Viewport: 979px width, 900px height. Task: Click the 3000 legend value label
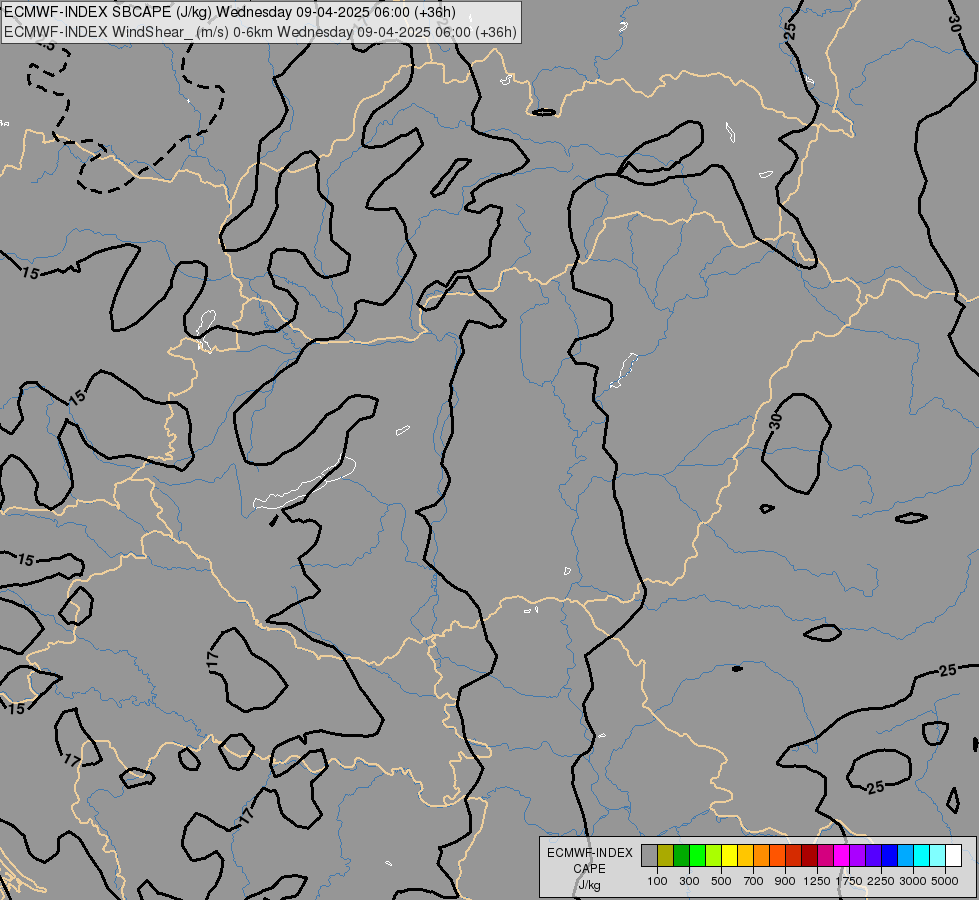coord(913,881)
